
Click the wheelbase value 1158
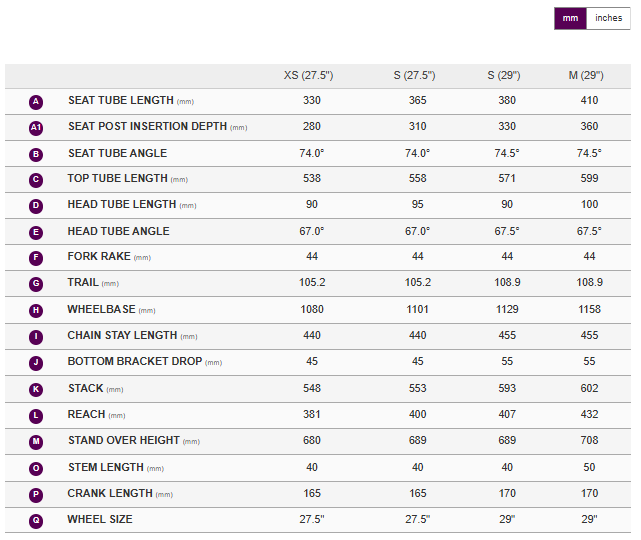pos(589,310)
